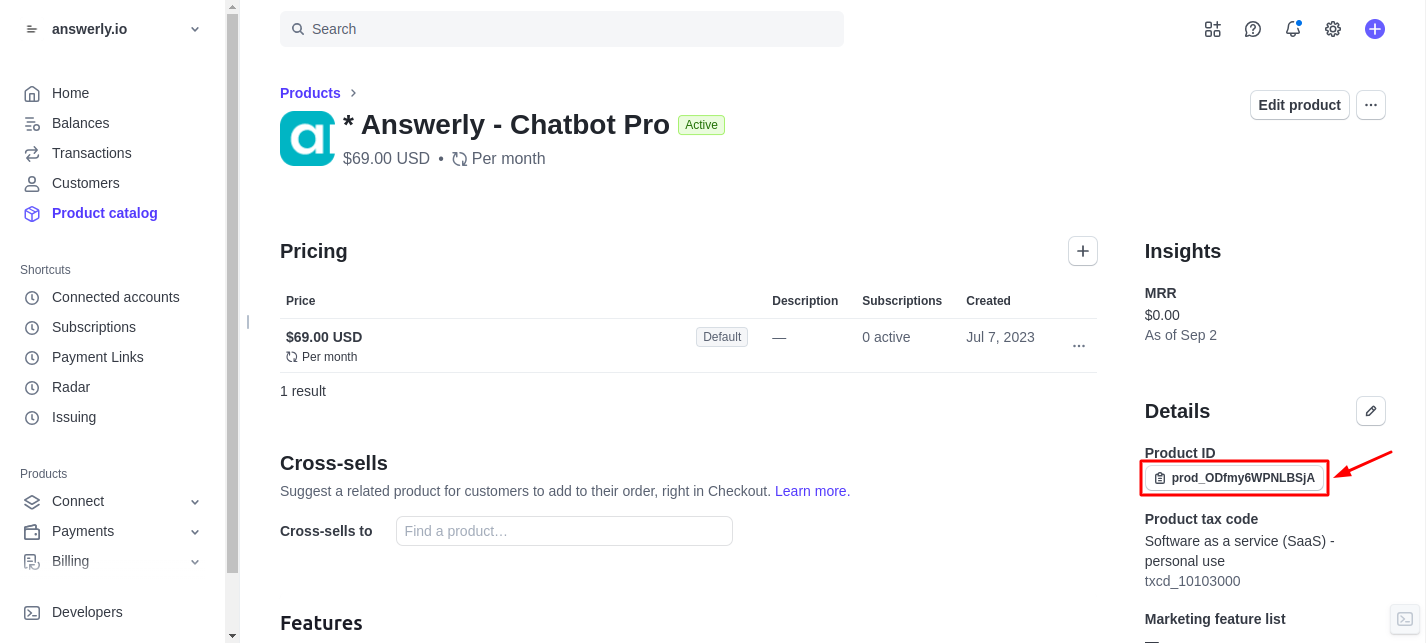This screenshot has width=1426, height=643.
Task: Open the apps grid icon in header
Action: (x=1213, y=29)
